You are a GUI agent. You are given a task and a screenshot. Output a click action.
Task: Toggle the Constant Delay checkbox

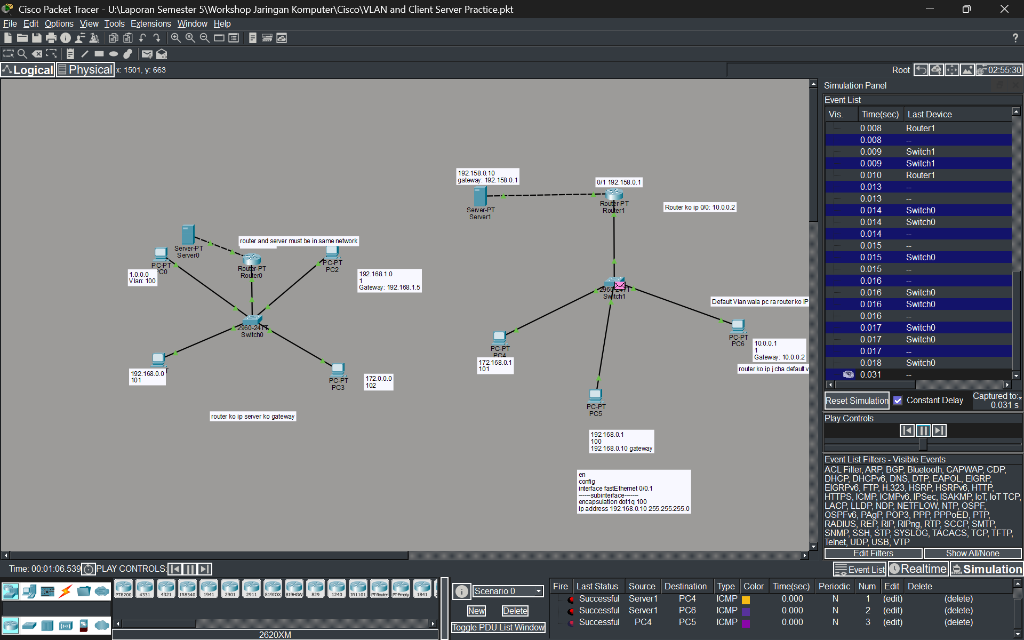coord(897,400)
